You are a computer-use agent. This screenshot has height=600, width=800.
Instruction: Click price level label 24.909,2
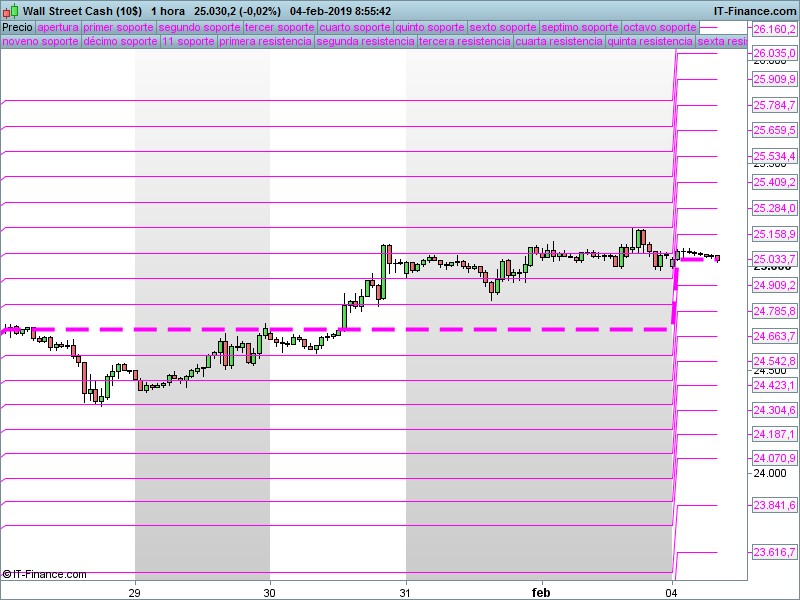click(774, 285)
